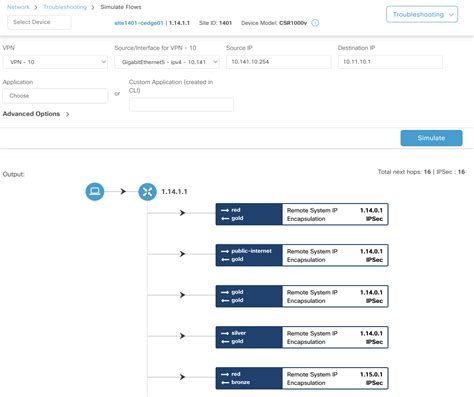The height and width of the screenshot is (397, 474).
Task: Click the Simulate button
Action: tap(431, 138)
